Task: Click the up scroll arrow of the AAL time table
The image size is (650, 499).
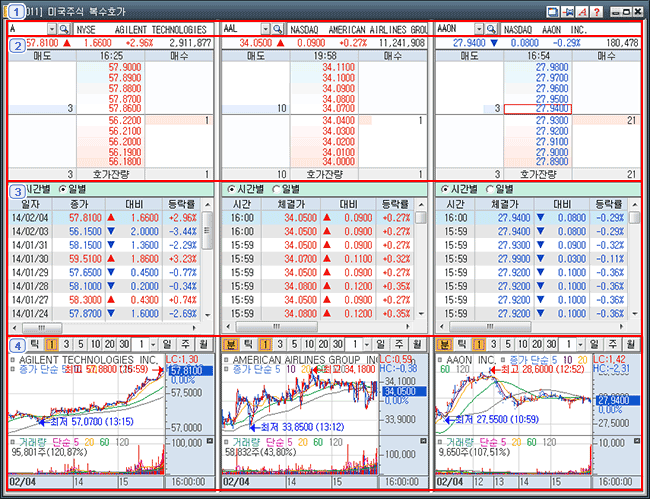Action: coord(421,205)
